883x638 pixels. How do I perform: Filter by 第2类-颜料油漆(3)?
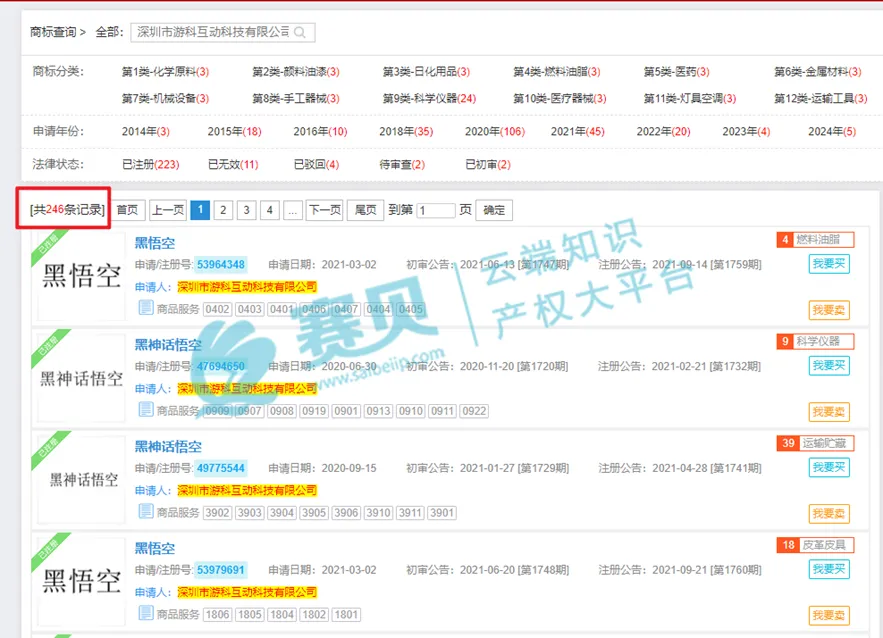click(x=296, y=72)
